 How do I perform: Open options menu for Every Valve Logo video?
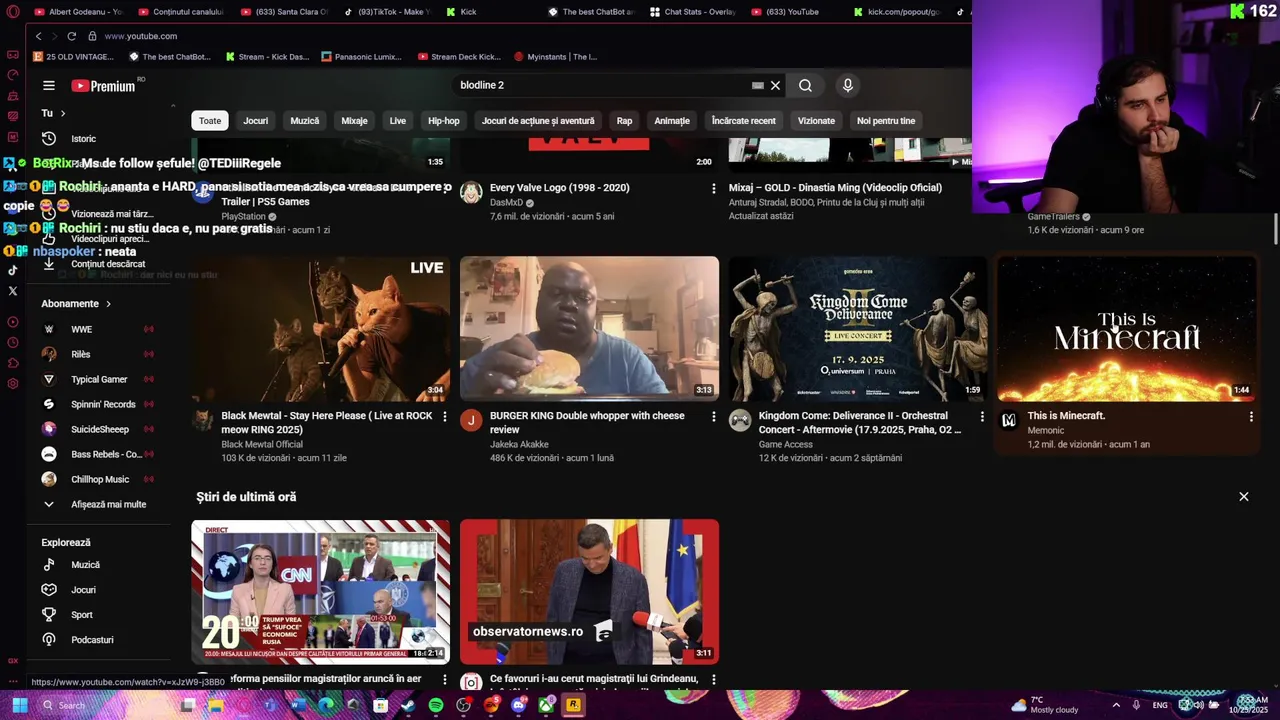tap(713, 189)
